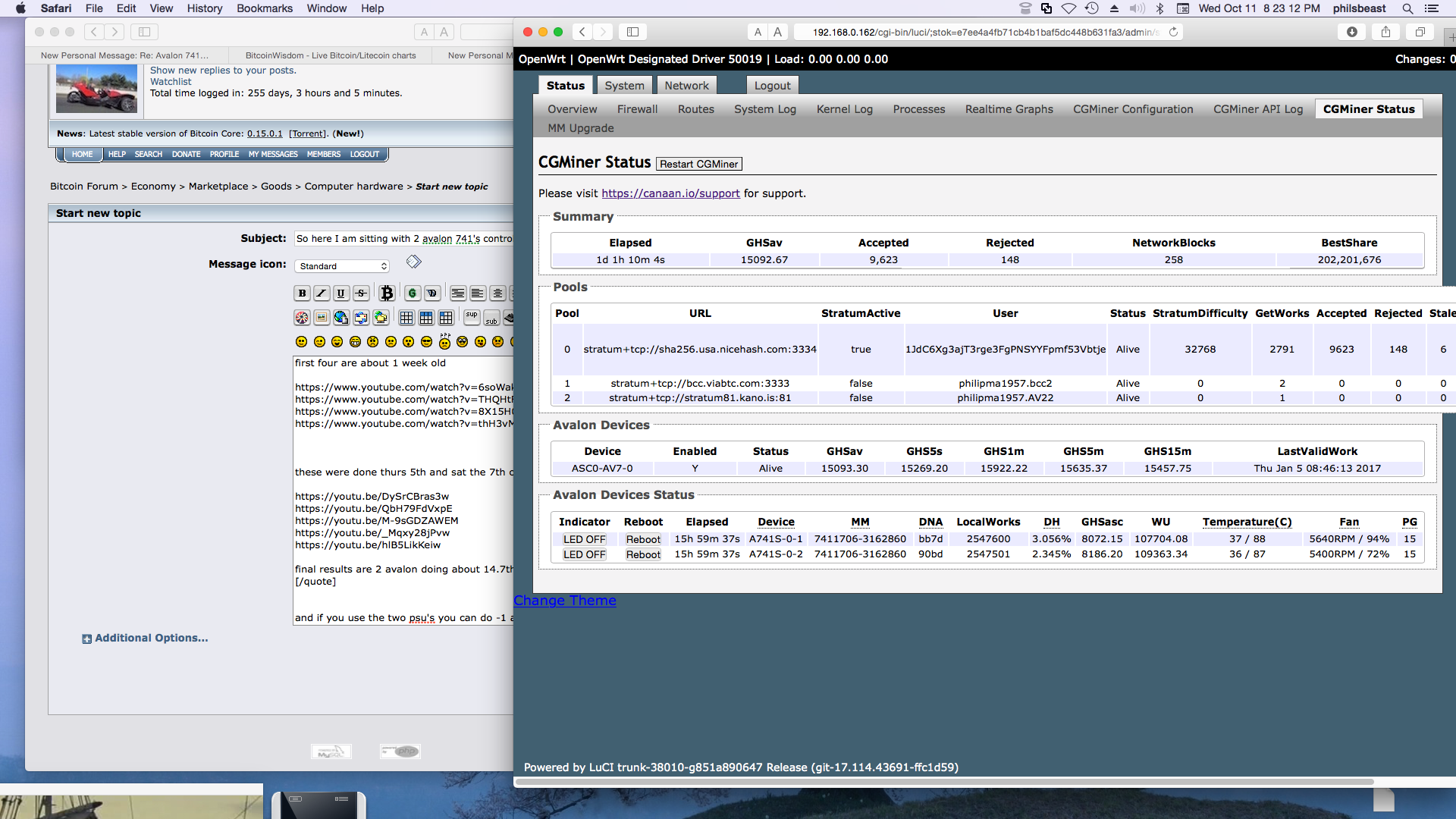Click Computer hardware breadcrumb link
The width and height of the screenshot is (1456, 819).
pyautogui.click(x=354, y=187)
